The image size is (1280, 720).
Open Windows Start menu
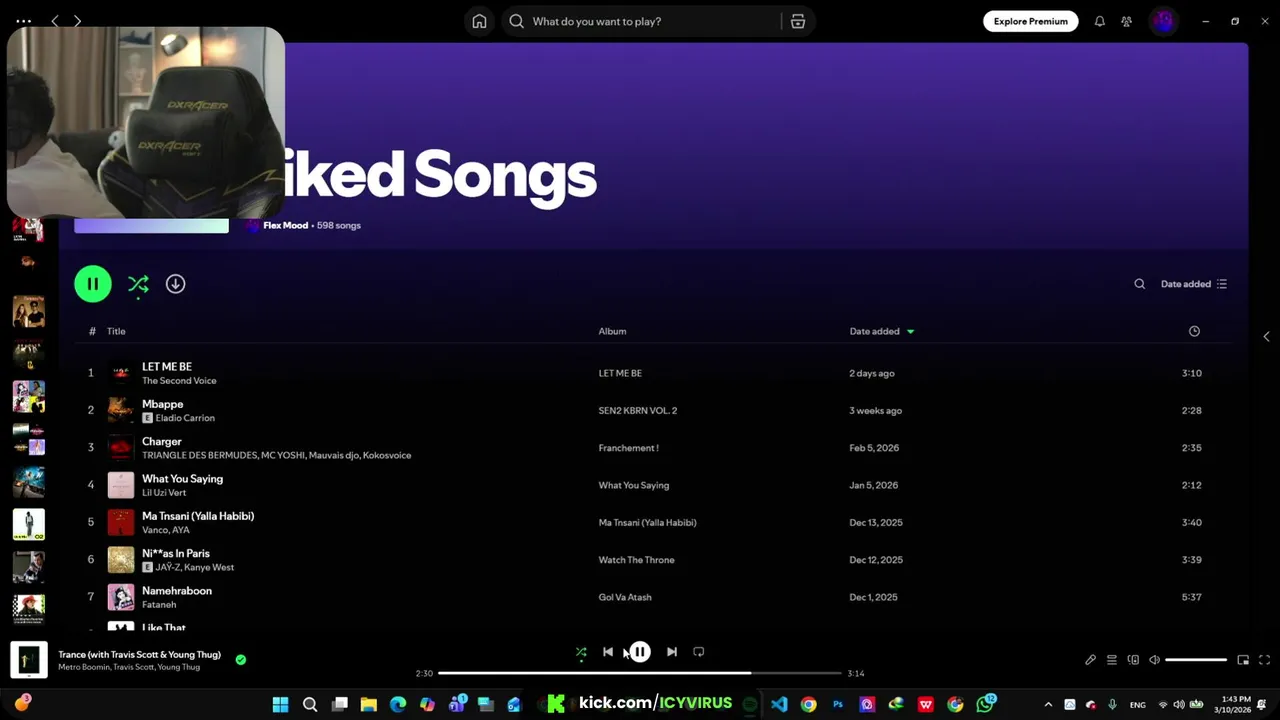pos(280,704)
